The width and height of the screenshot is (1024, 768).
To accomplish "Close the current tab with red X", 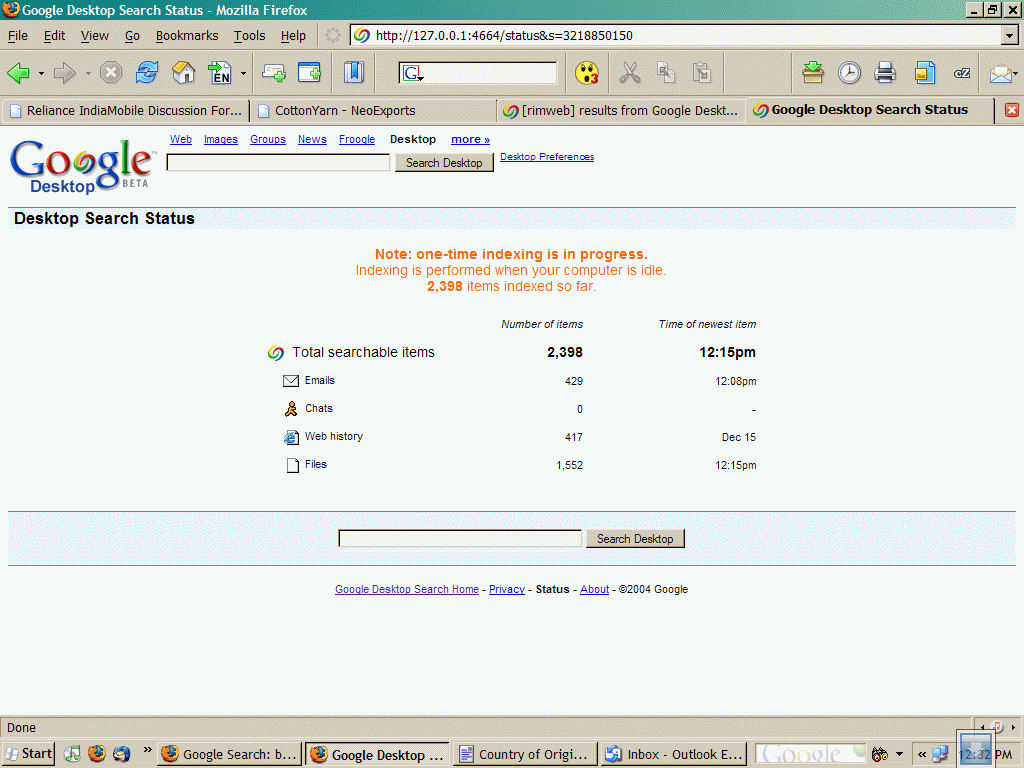I will (x=1012, y=110).
